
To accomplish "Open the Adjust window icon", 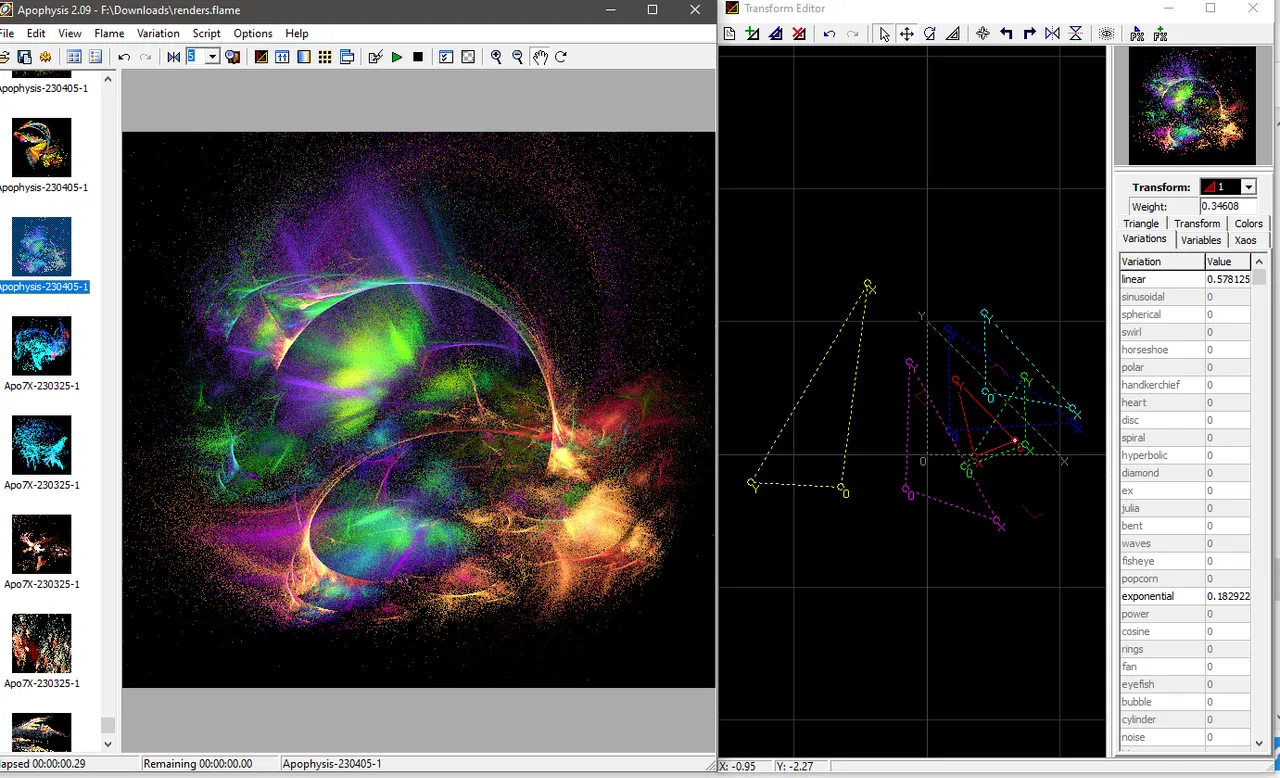I will [283, 57].
